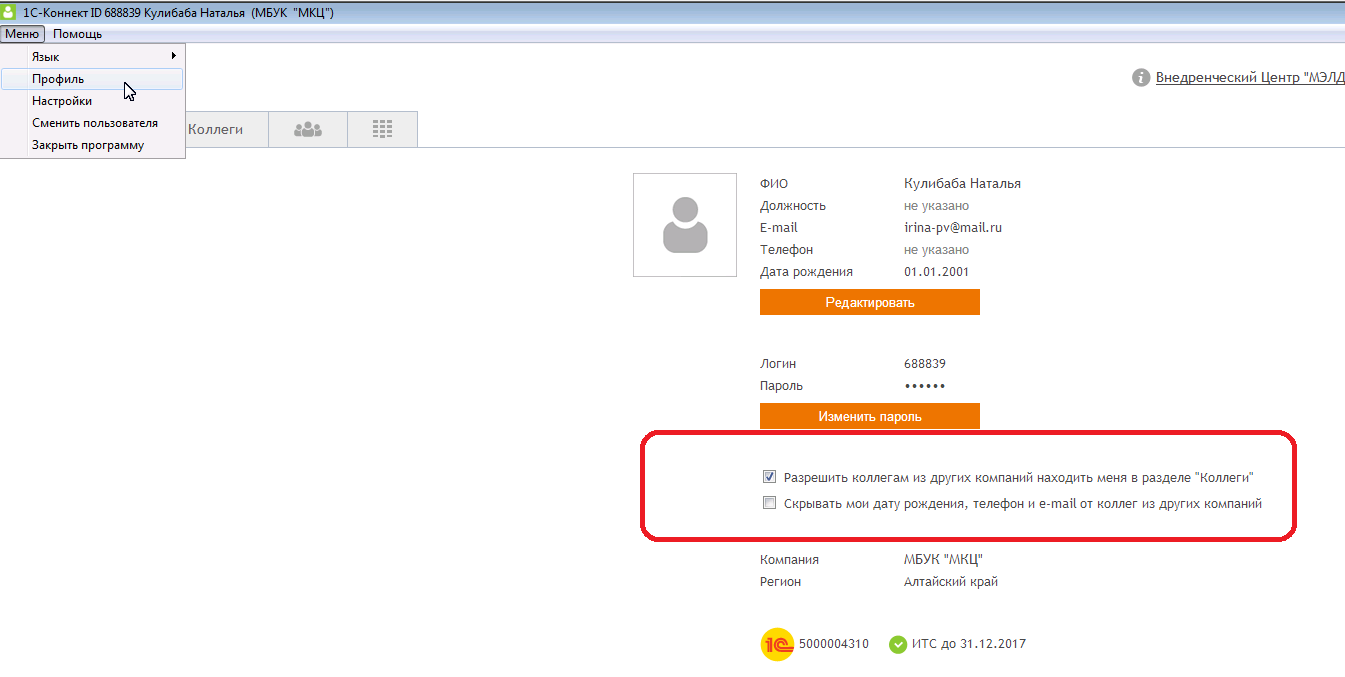
Task: Click the info icon near Внедренческий Центр
Action: (x=1141, y=77)
